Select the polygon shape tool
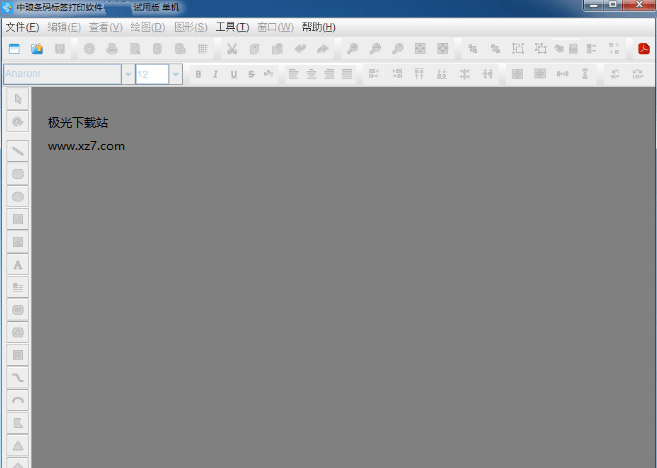 (x=18, y=423)
